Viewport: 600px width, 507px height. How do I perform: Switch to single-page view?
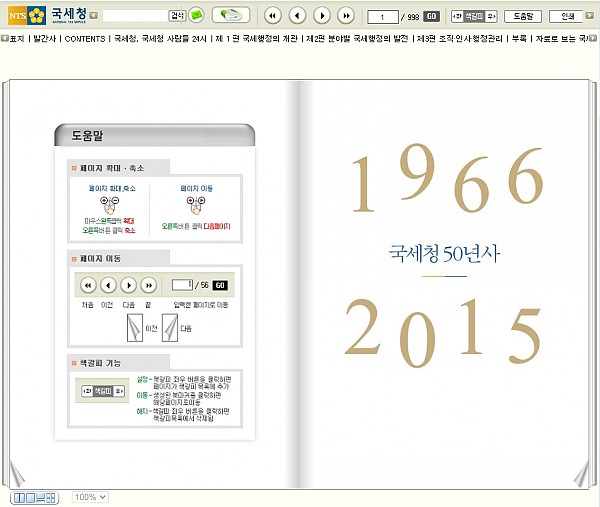(31, 498)
